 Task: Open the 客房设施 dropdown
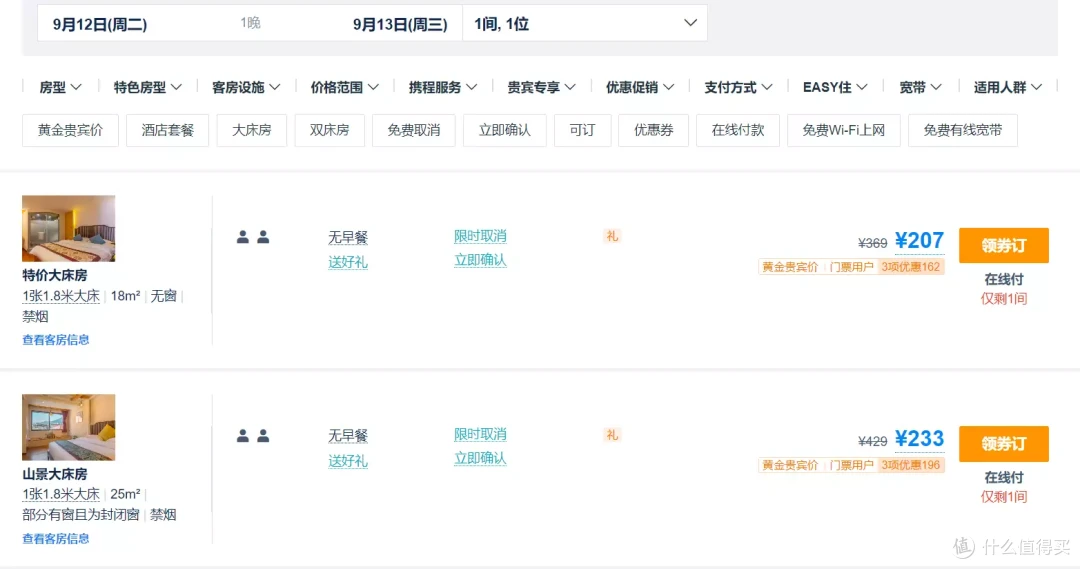click(x=246, y=87)
